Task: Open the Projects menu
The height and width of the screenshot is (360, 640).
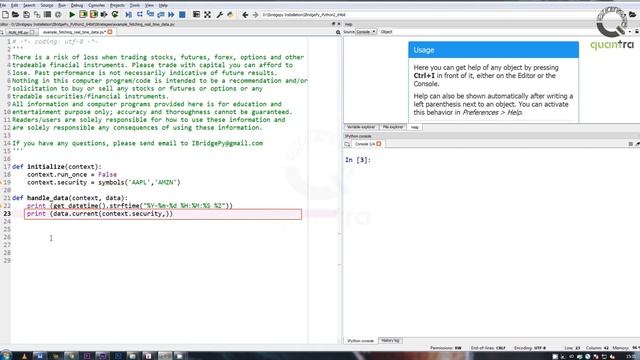Action: [117, 5]
